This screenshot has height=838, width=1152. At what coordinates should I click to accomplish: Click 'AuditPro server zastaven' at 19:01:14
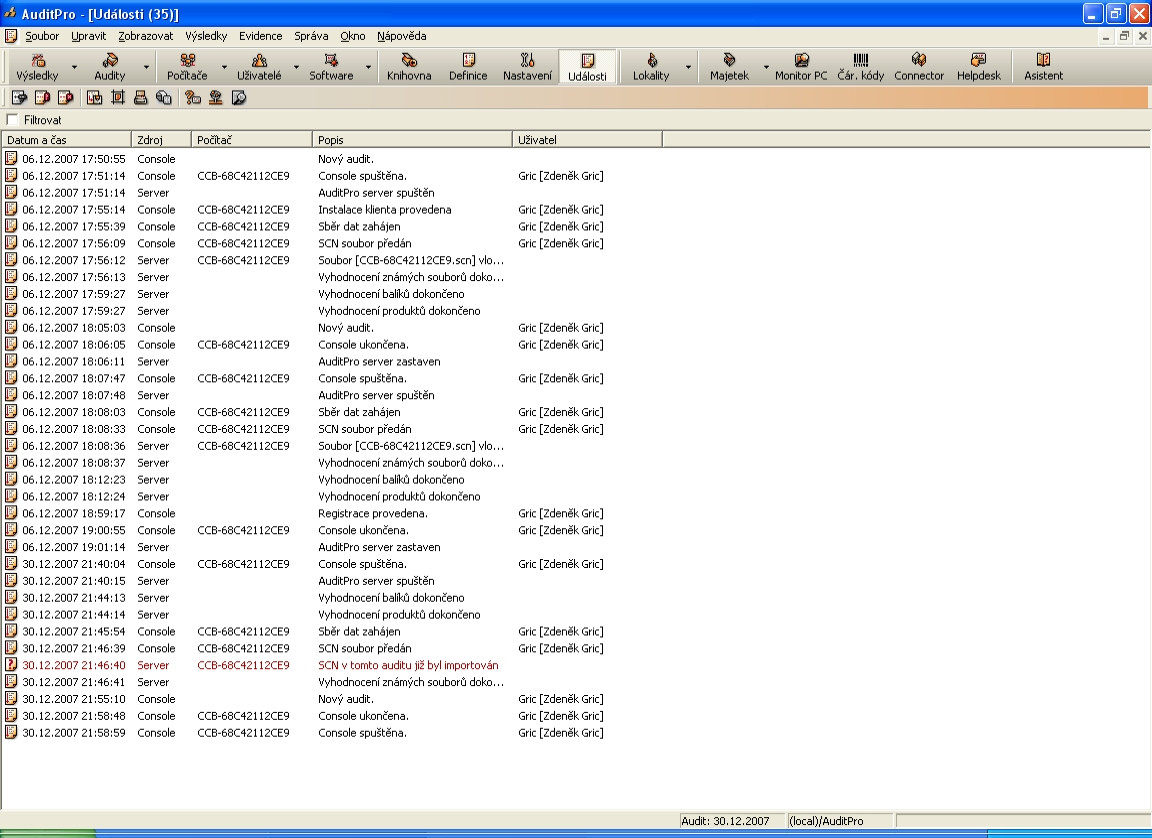[x=379, y=547]
